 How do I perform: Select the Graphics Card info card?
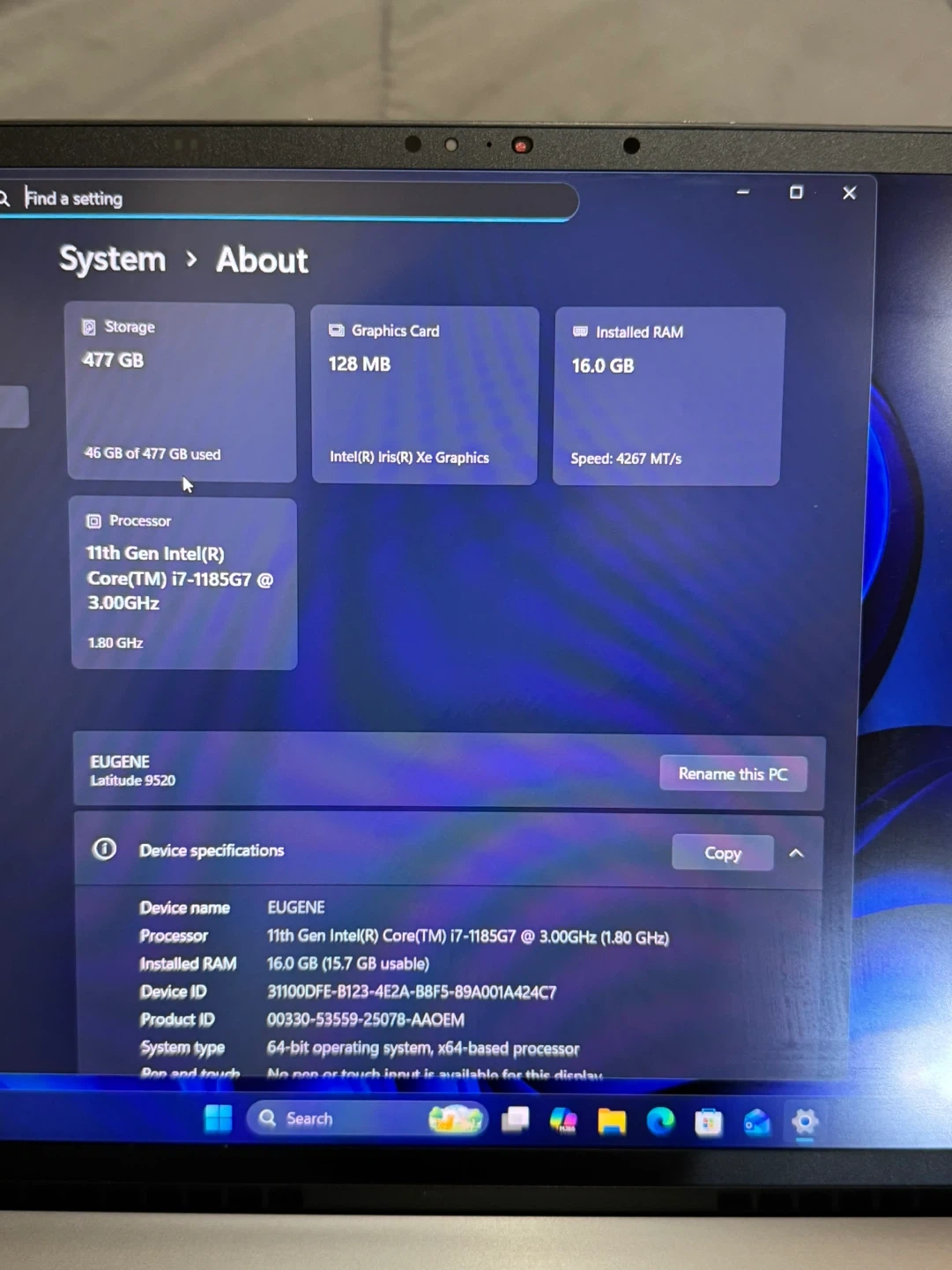(424, 395)
